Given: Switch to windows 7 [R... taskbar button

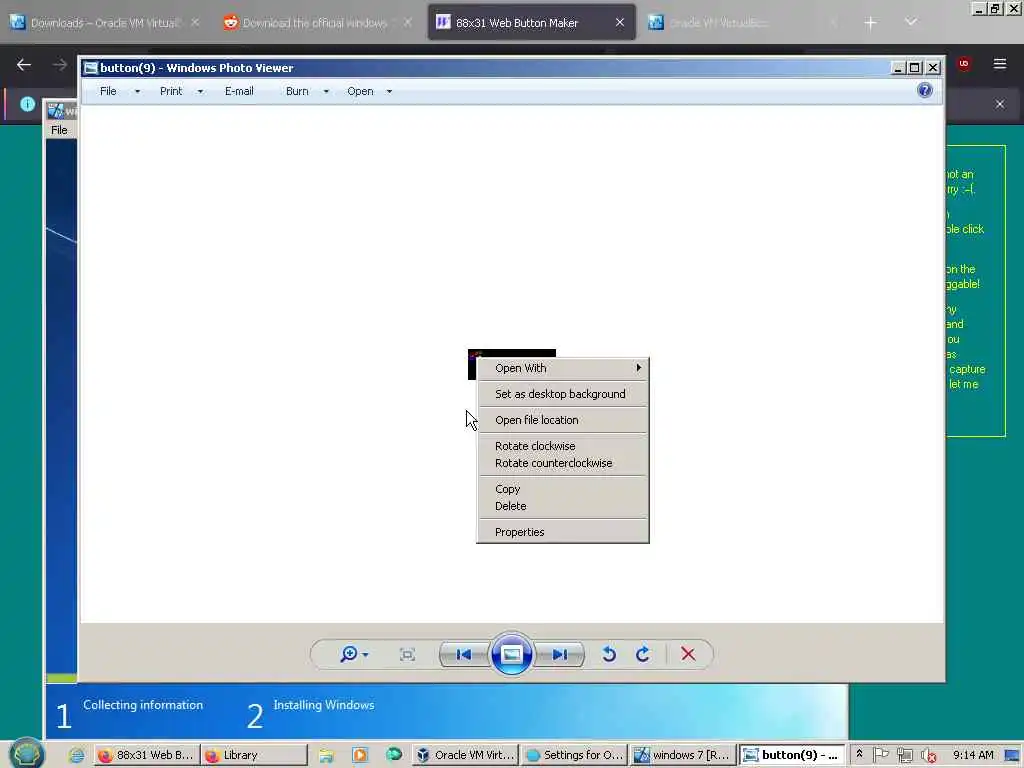Looking at the screenshot, I should tap(683, 755).
